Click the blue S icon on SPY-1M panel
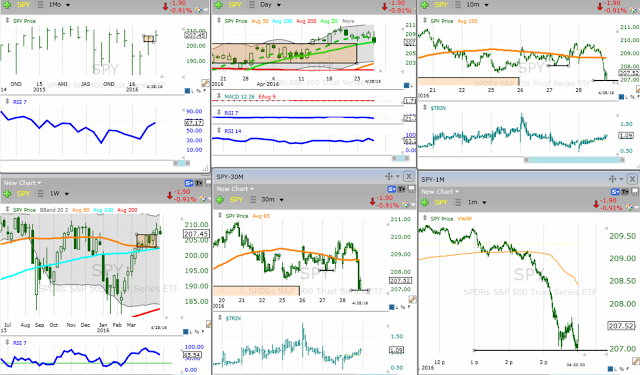Screen dimensions: 640x375 pos(615,191)
